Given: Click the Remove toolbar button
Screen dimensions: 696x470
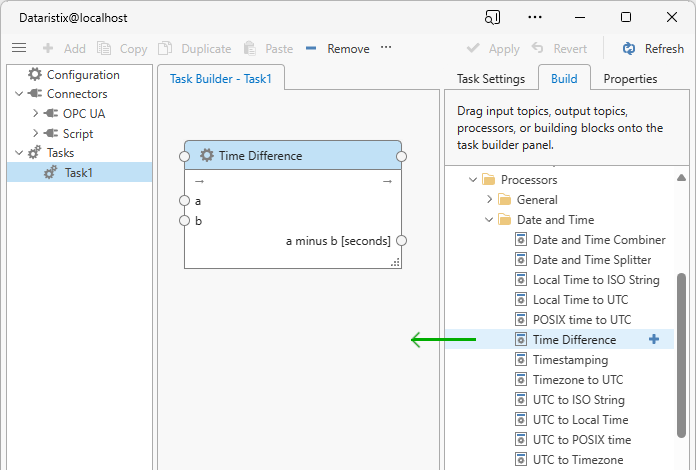Looking at the screenshot, I should tap(337, 48).
